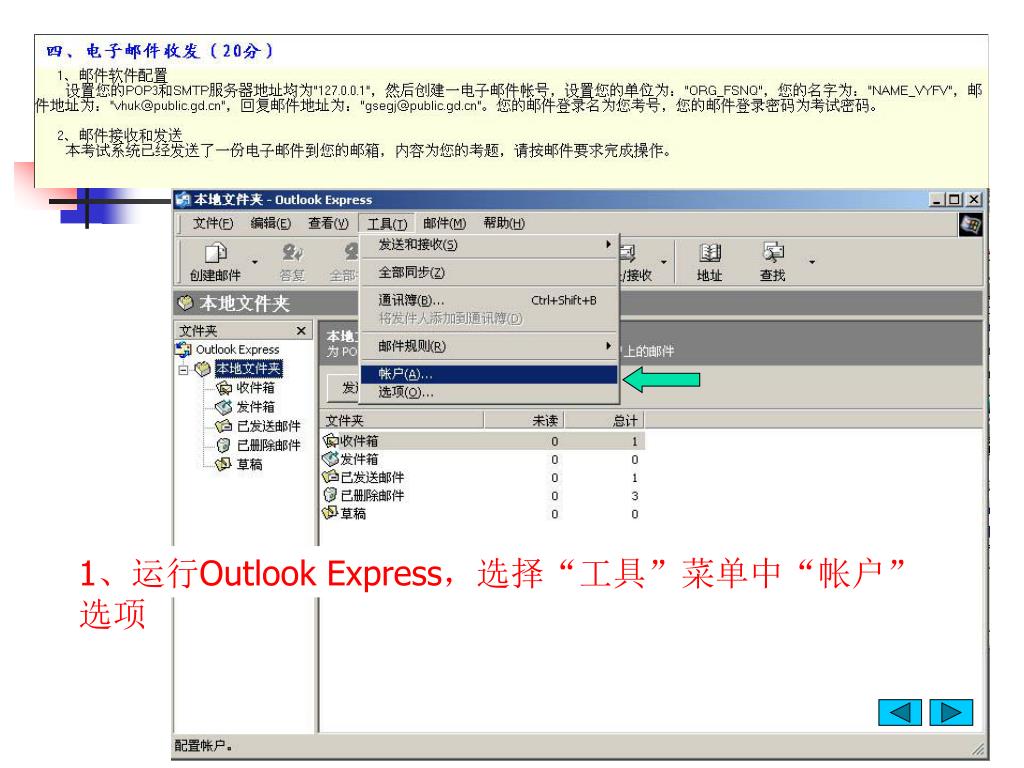Image resolution: width=1024 pixels, height=768 pixels.
Task: Sort by 总计 column header
Action: (x=605, y=421)
